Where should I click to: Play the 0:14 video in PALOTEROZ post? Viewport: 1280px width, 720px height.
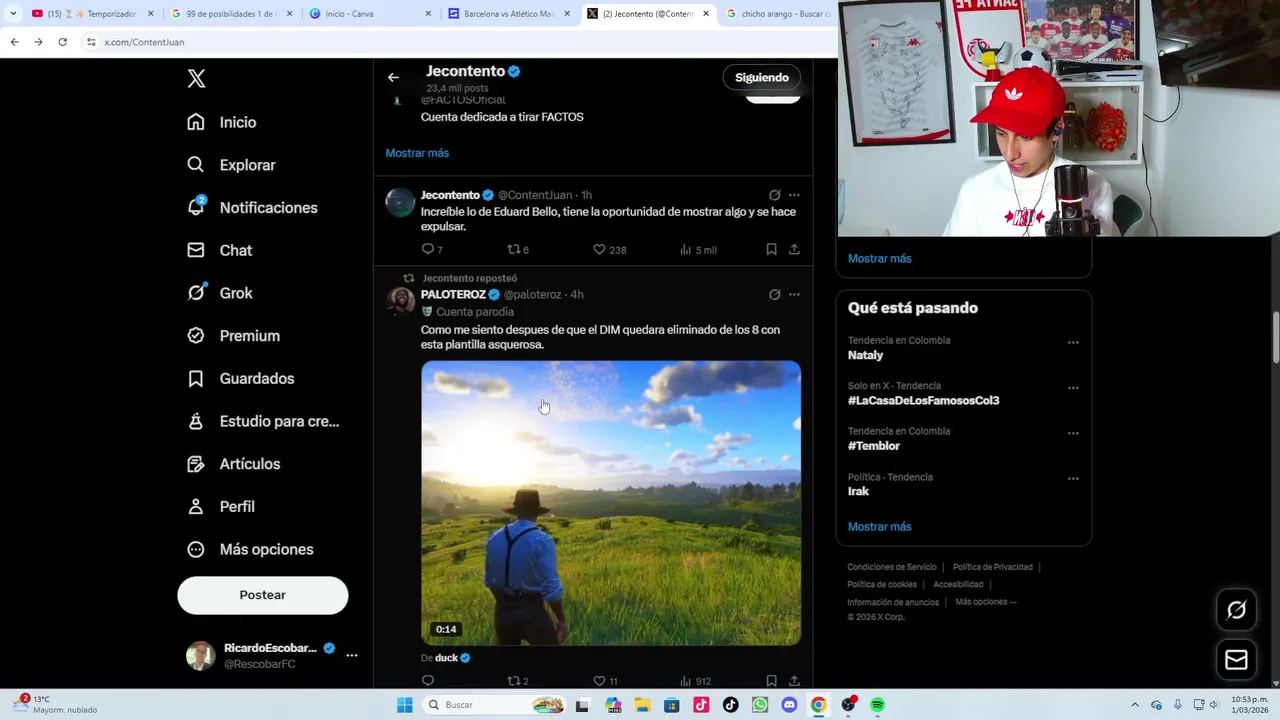click(x=611, y=503)
